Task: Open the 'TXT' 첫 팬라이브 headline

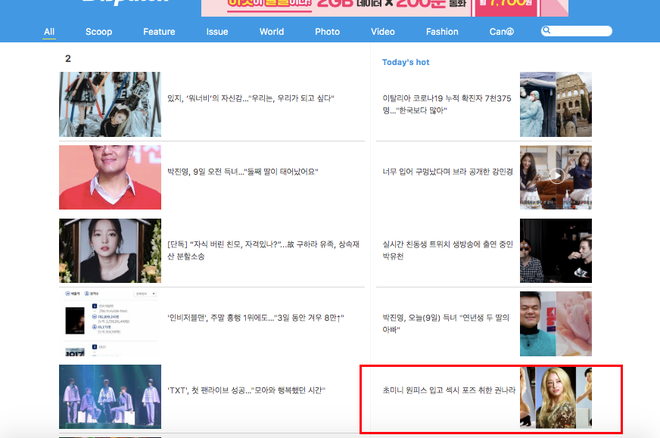Action: pyautogui.click(x=246, y=390)
